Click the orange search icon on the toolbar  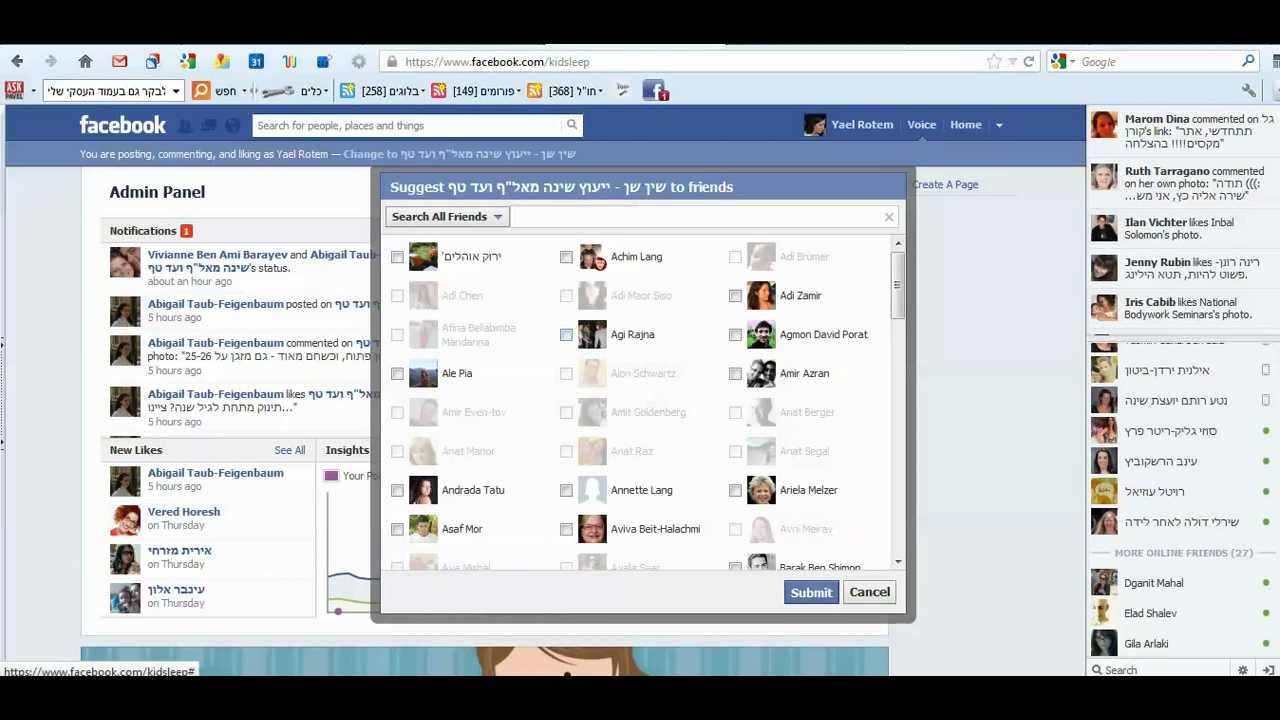click(201, 91)
